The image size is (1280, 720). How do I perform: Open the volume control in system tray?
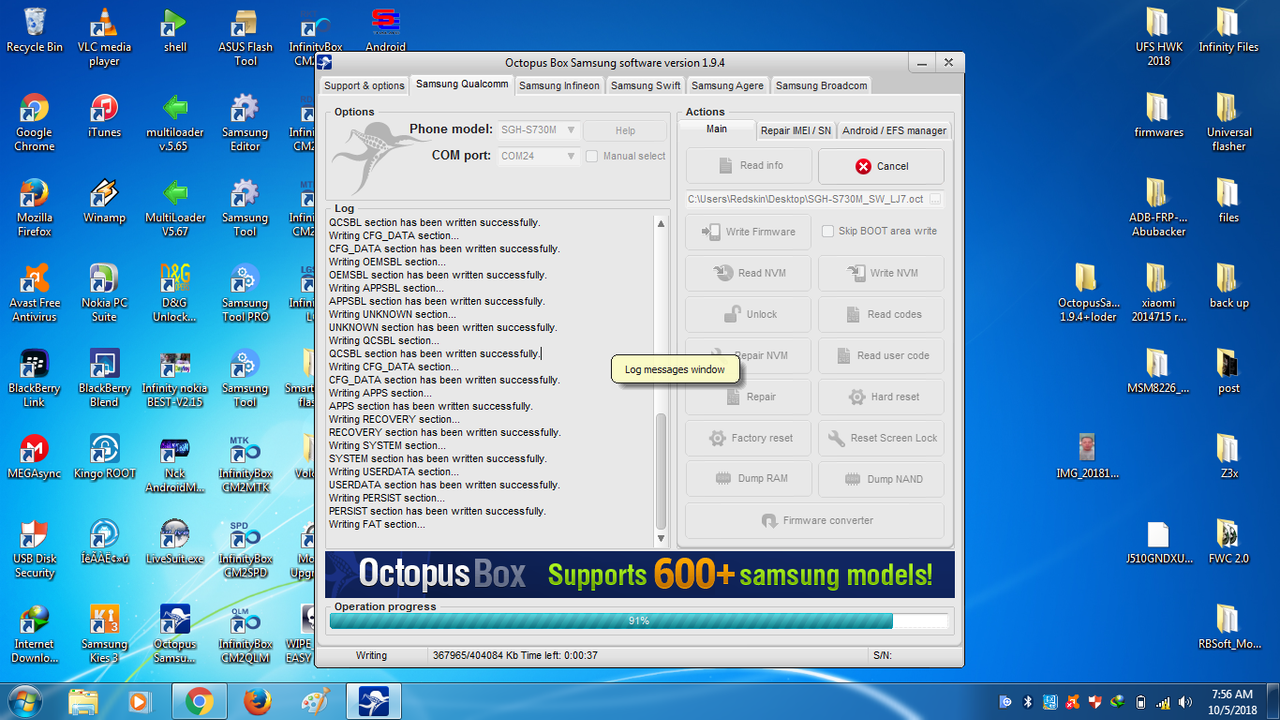(x=1185, y=701)
